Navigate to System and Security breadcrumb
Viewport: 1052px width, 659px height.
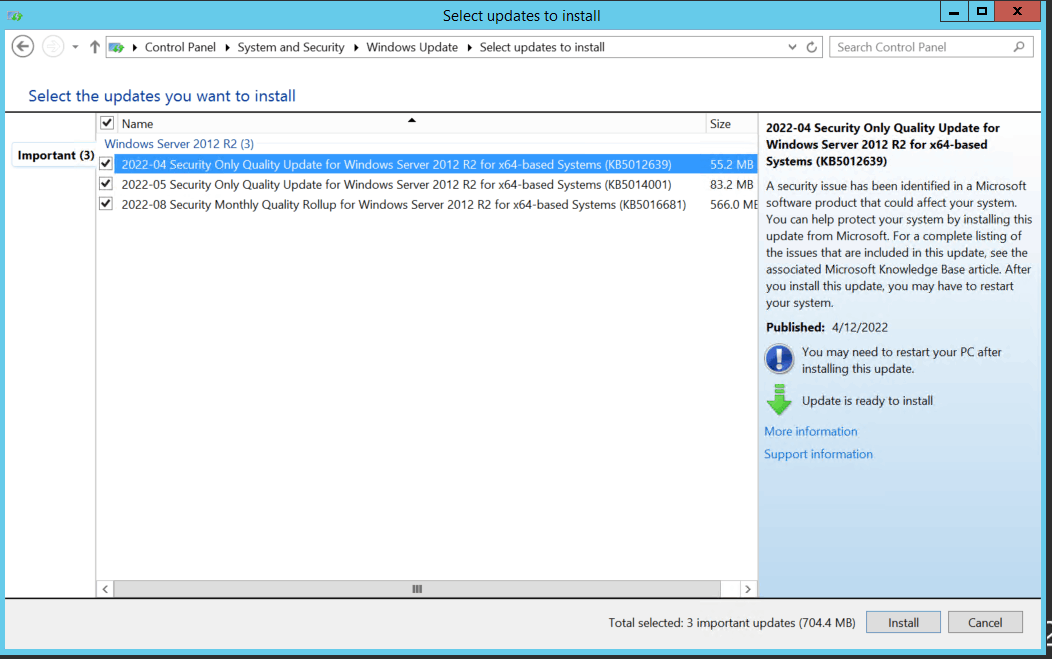click(291, 47)
